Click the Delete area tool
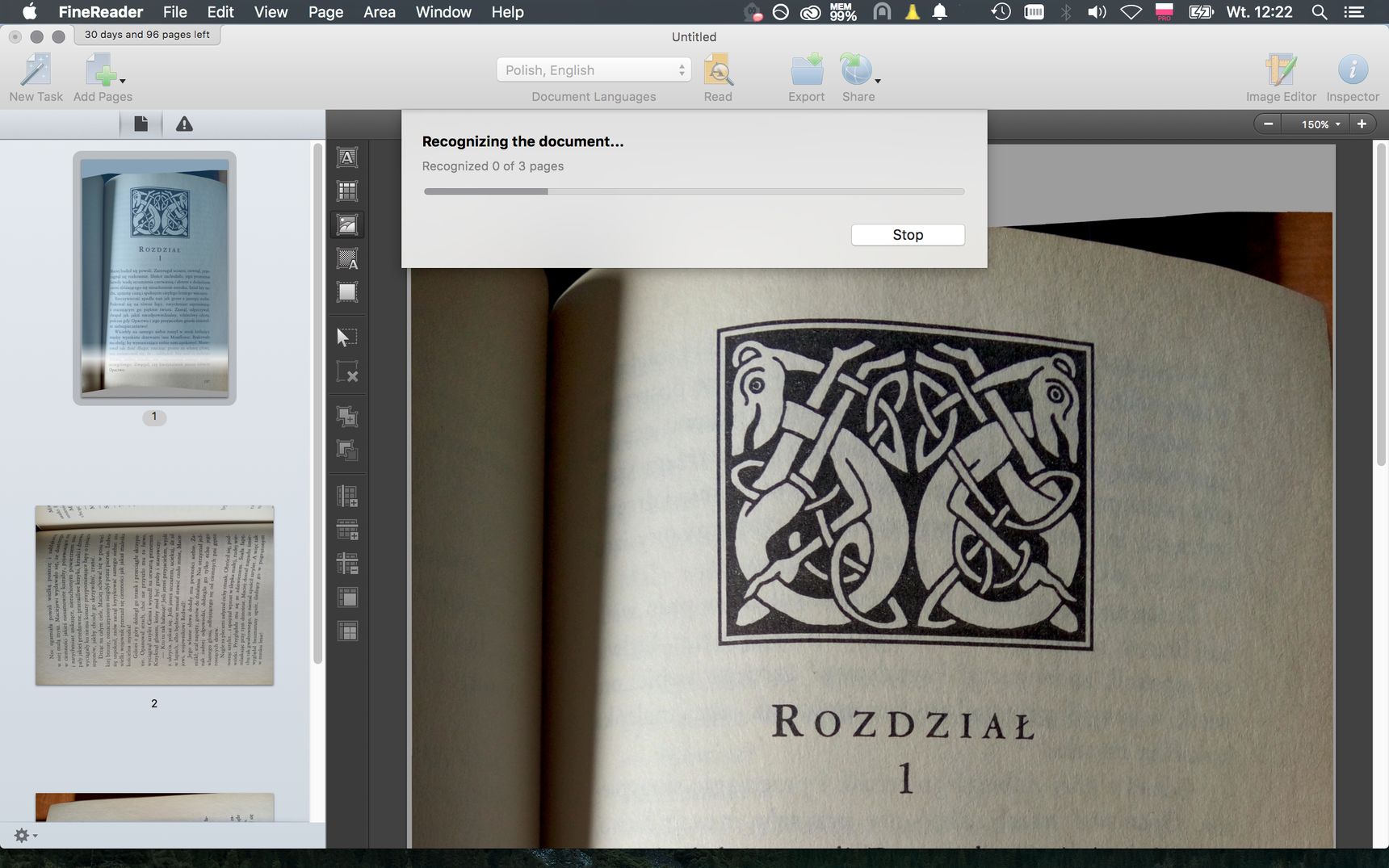The image size is (1389, 868). click(347, 371)
